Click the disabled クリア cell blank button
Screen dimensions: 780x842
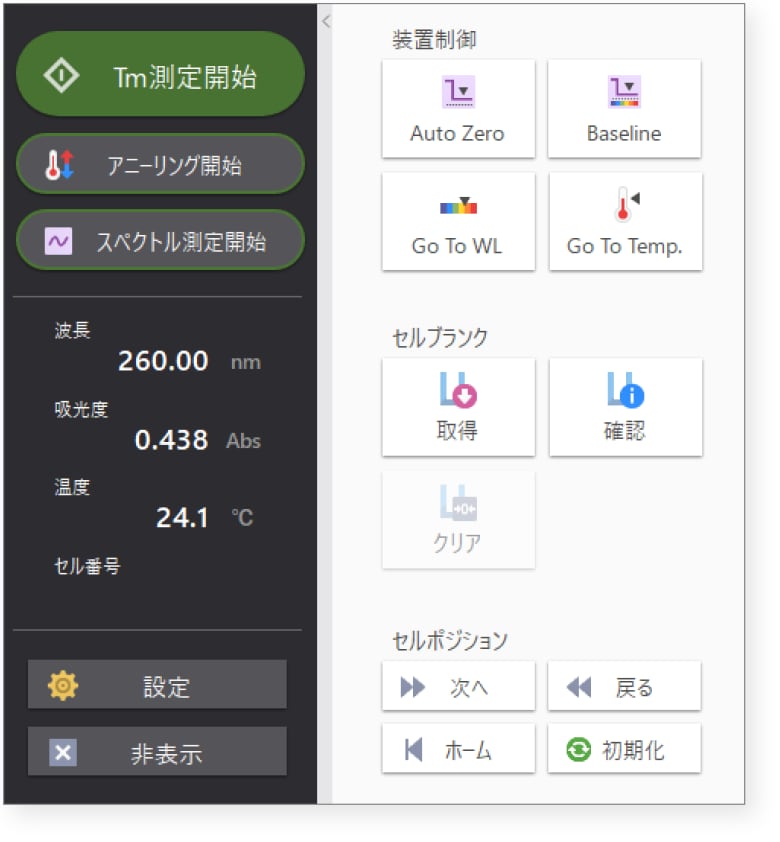point(458,520)
